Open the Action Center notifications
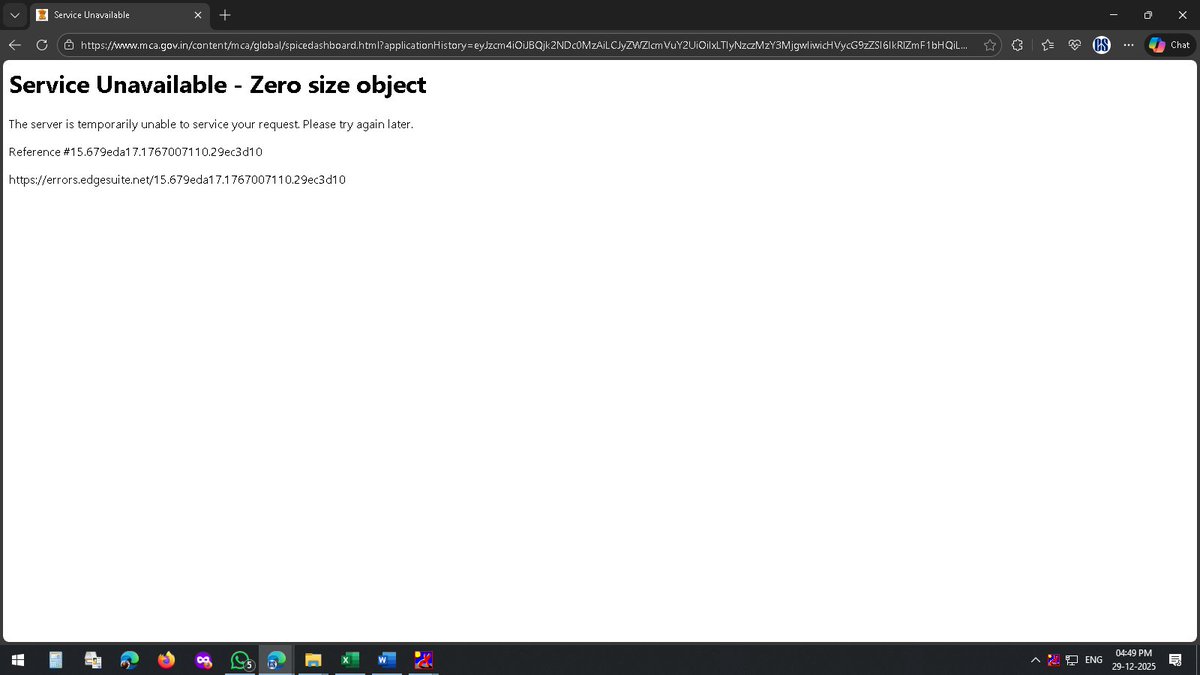The image size is (1200, 675). (1176, 660)
